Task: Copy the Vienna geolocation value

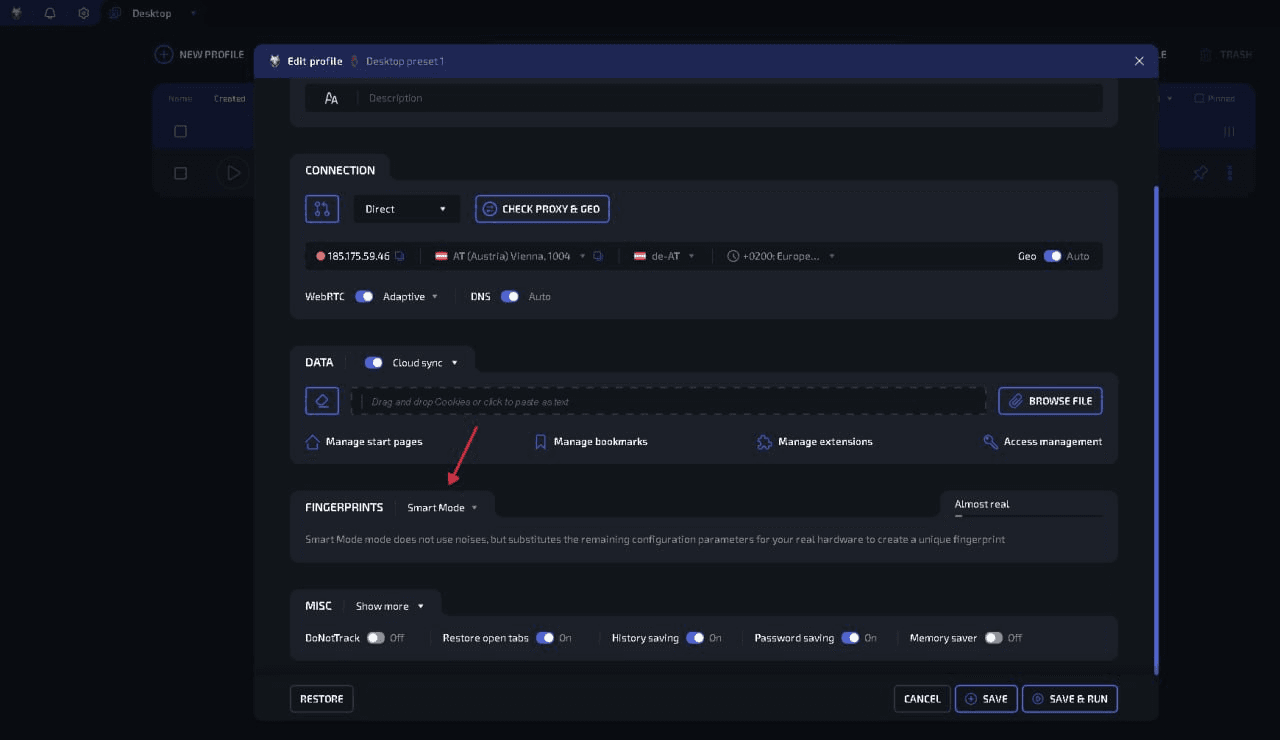Action: [598, 256]
